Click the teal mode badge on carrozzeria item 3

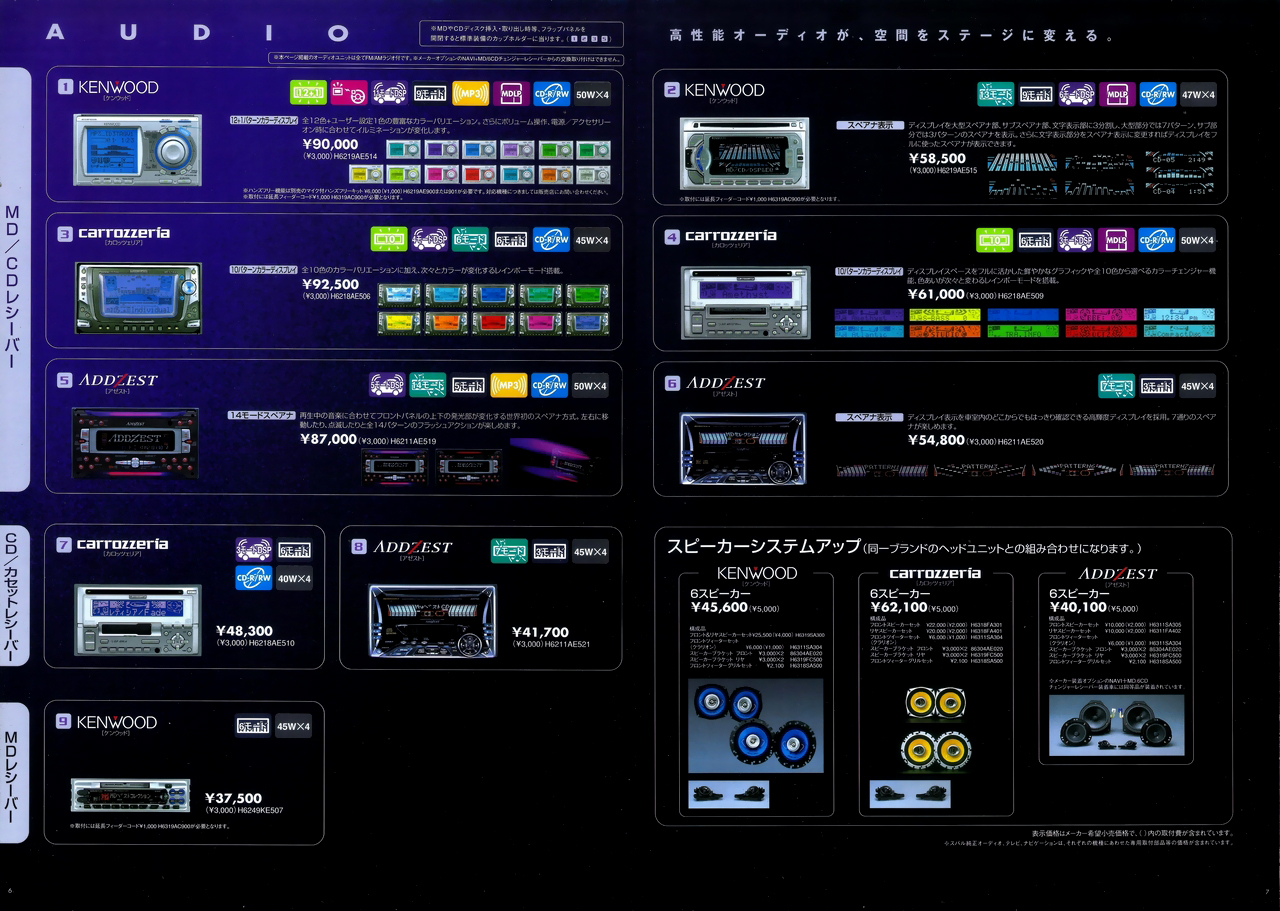pos(470,239)
